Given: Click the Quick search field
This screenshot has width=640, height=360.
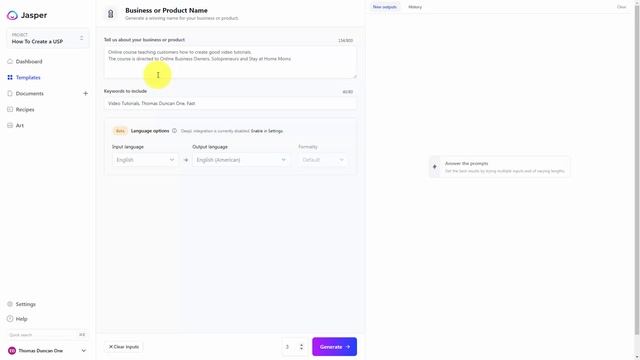Looking at the screenshot, I should (47, 335).
